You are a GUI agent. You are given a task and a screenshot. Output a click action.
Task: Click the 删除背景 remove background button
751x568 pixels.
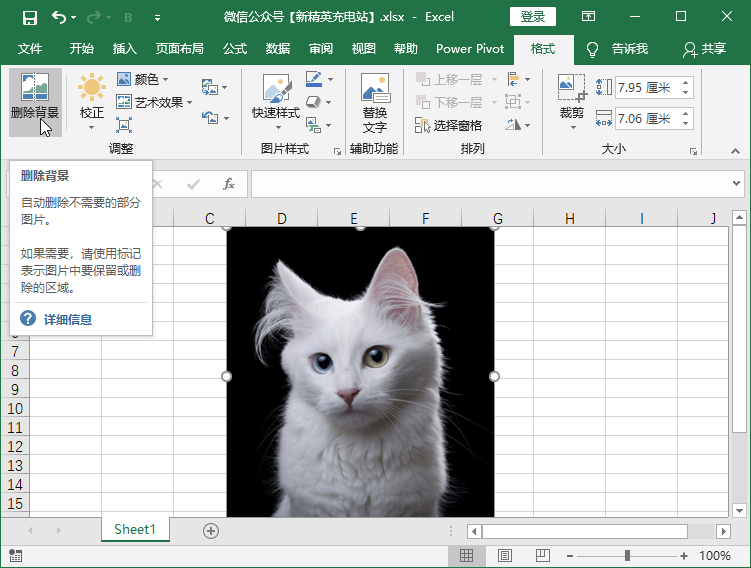click(35, 102)
